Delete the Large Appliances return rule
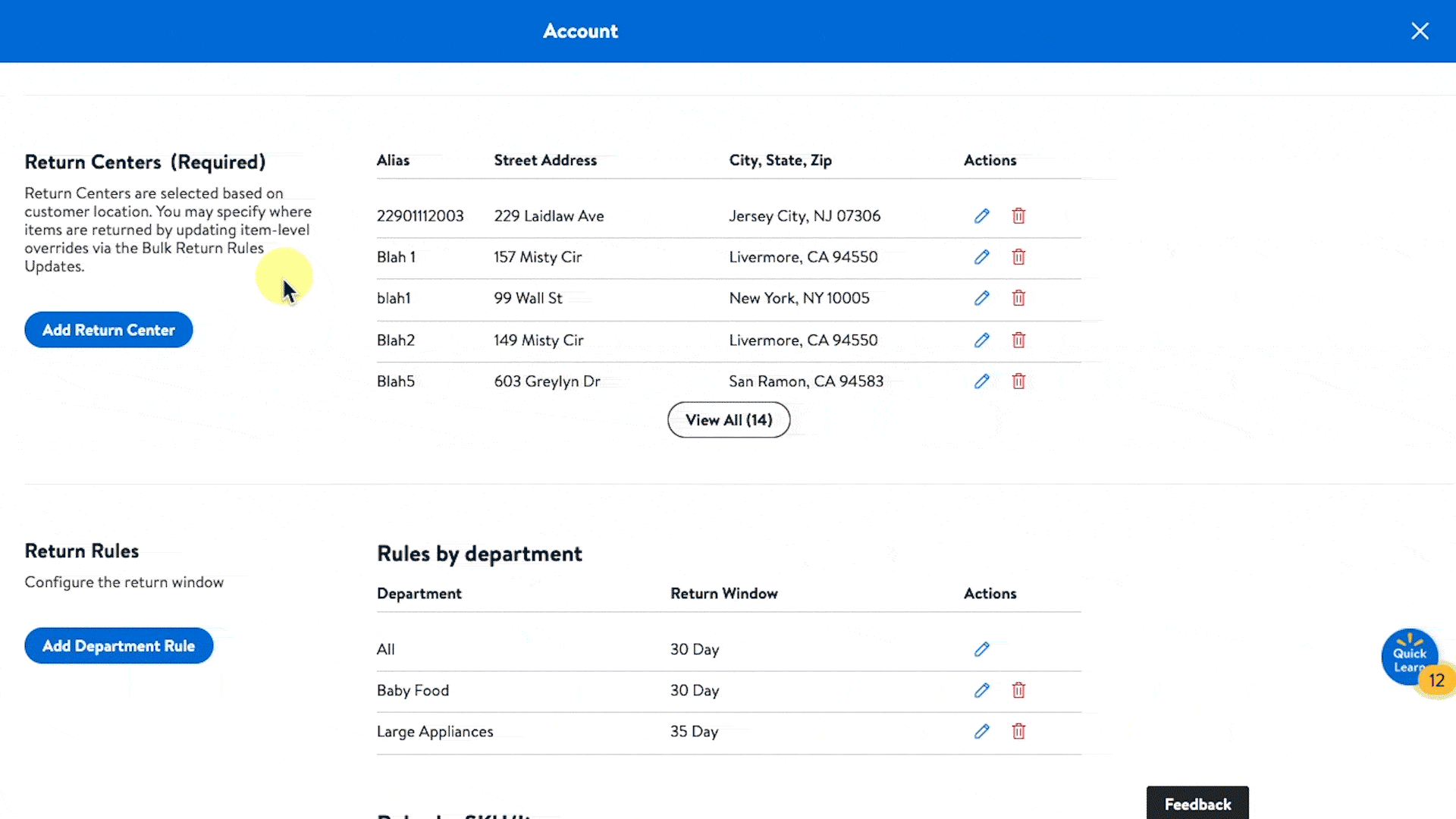This screenshot has width=1456, height=819. 1018,731
